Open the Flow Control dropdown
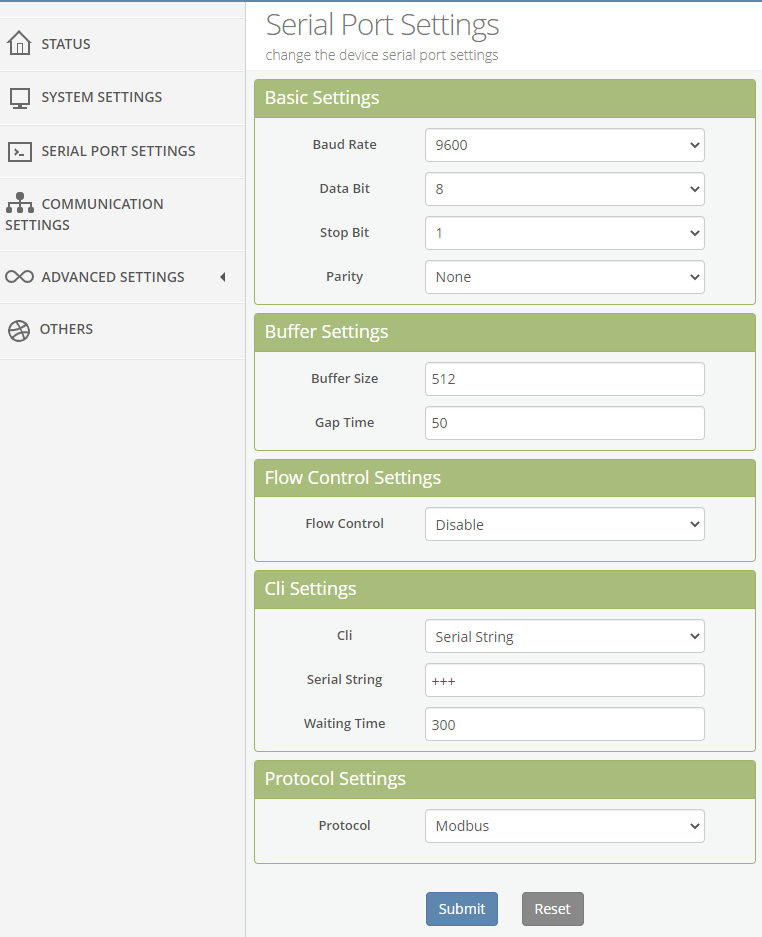The image size is (762, 937). tap(565, 524)
